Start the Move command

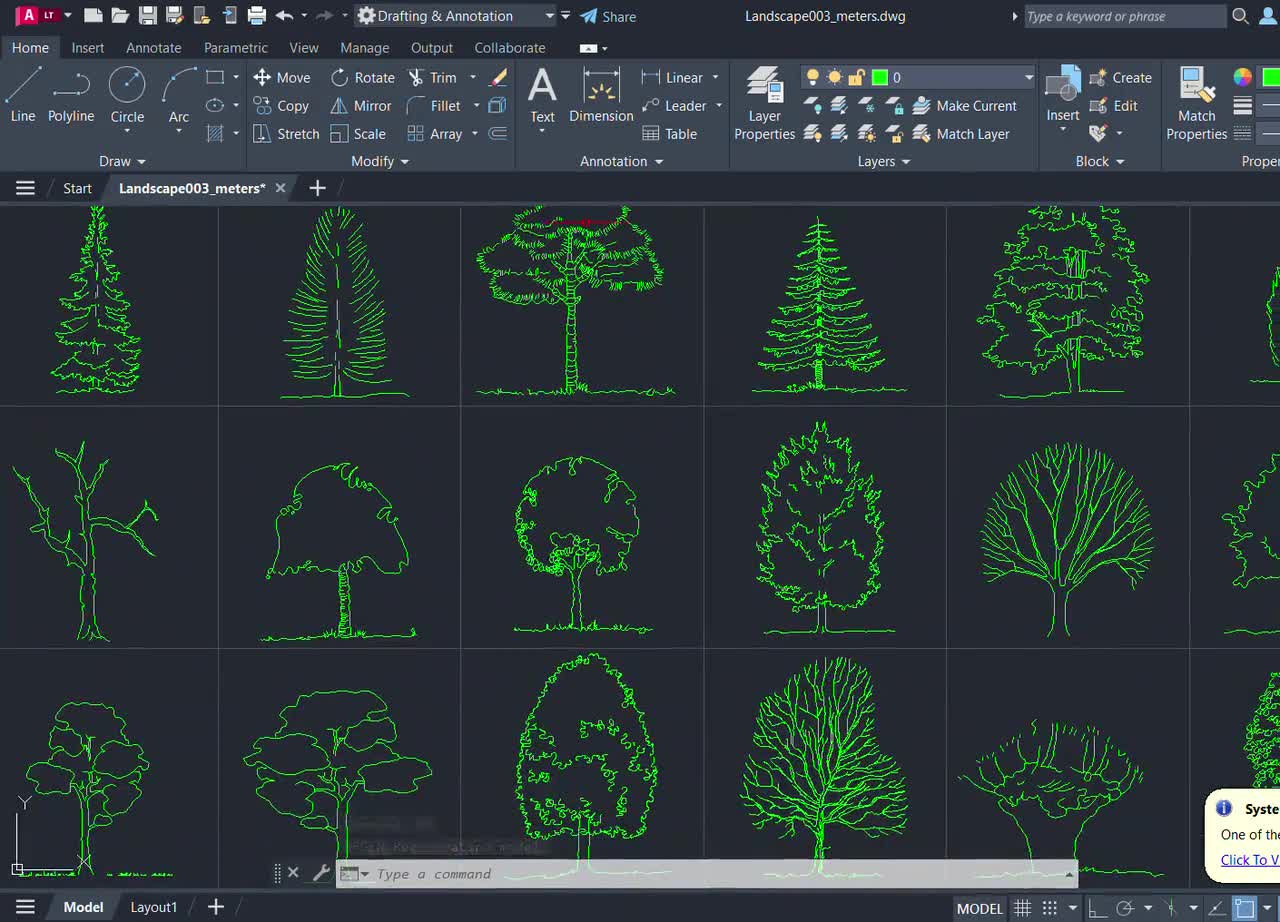click(283, 77)
